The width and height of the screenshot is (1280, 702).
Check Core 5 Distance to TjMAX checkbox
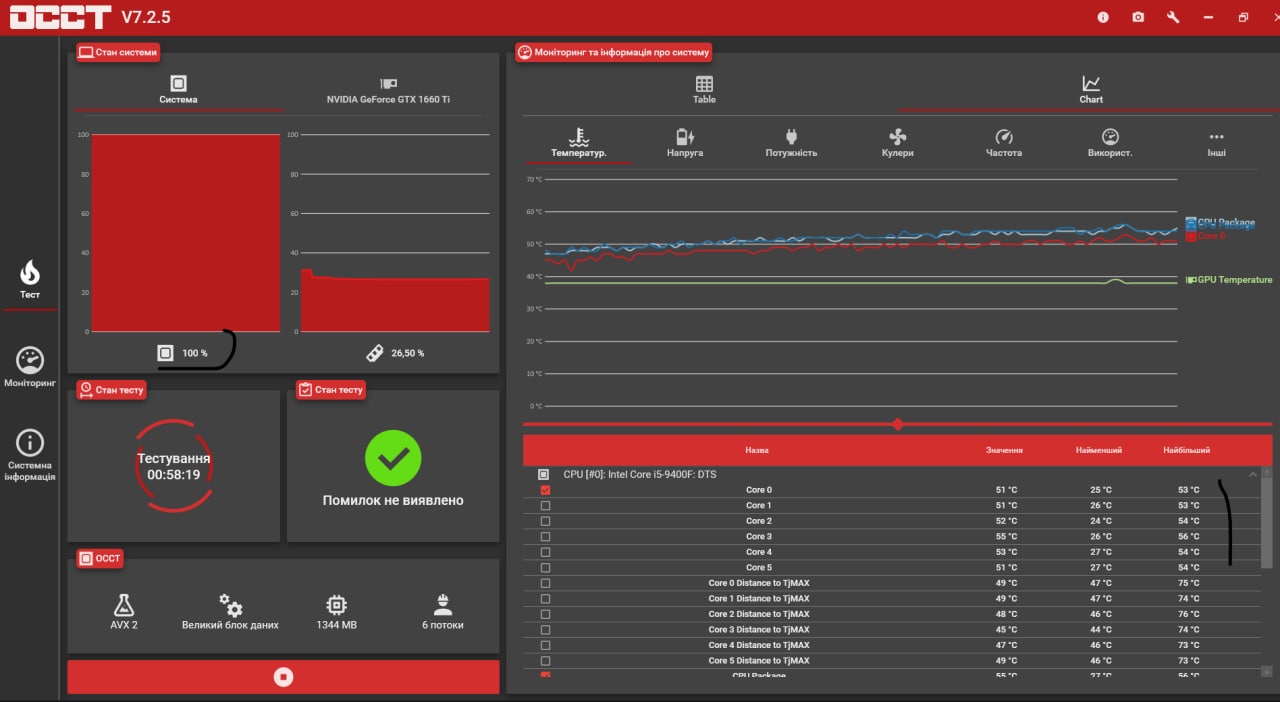tap(545, 661)
